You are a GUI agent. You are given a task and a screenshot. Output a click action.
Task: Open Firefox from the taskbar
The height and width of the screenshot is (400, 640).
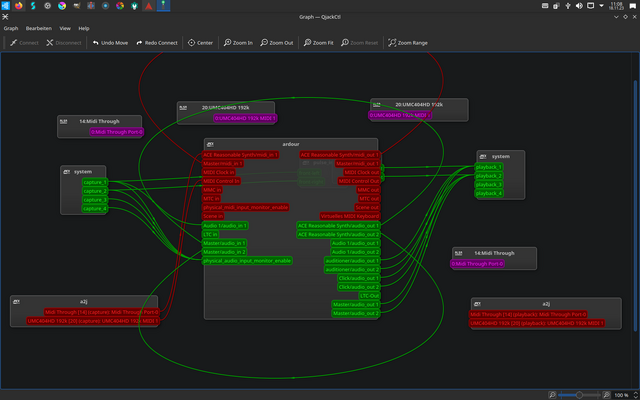19,6
